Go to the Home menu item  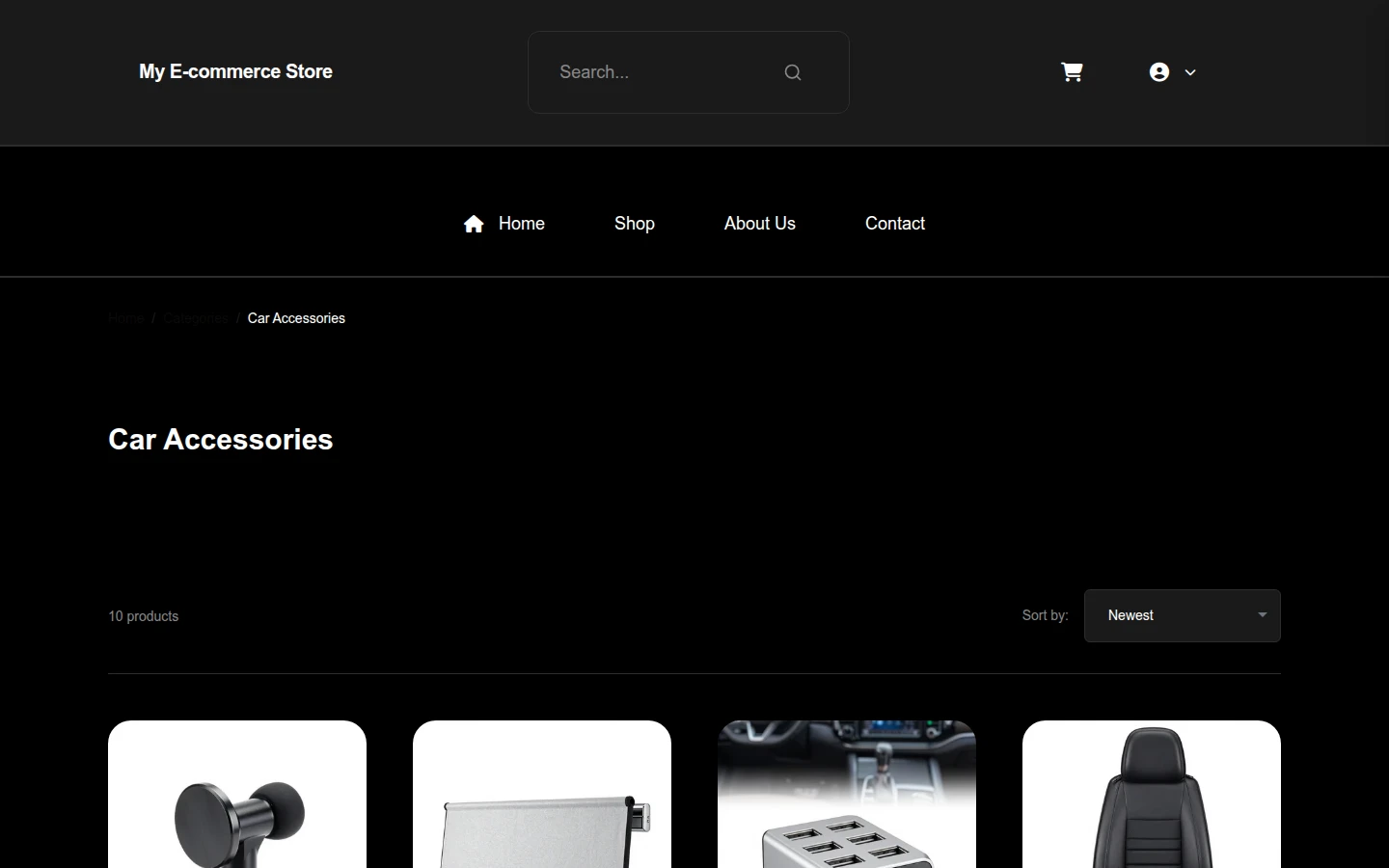coord(522,224)
